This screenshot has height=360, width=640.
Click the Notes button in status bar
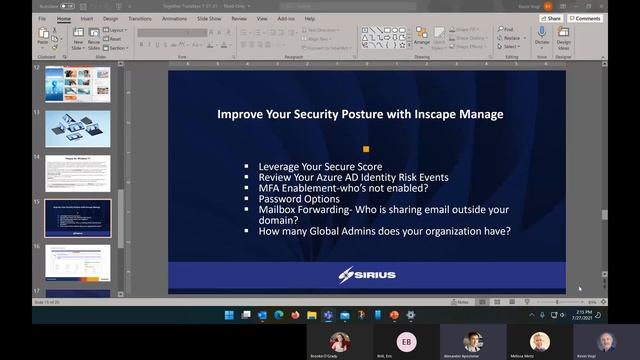(x=460, y=302)
